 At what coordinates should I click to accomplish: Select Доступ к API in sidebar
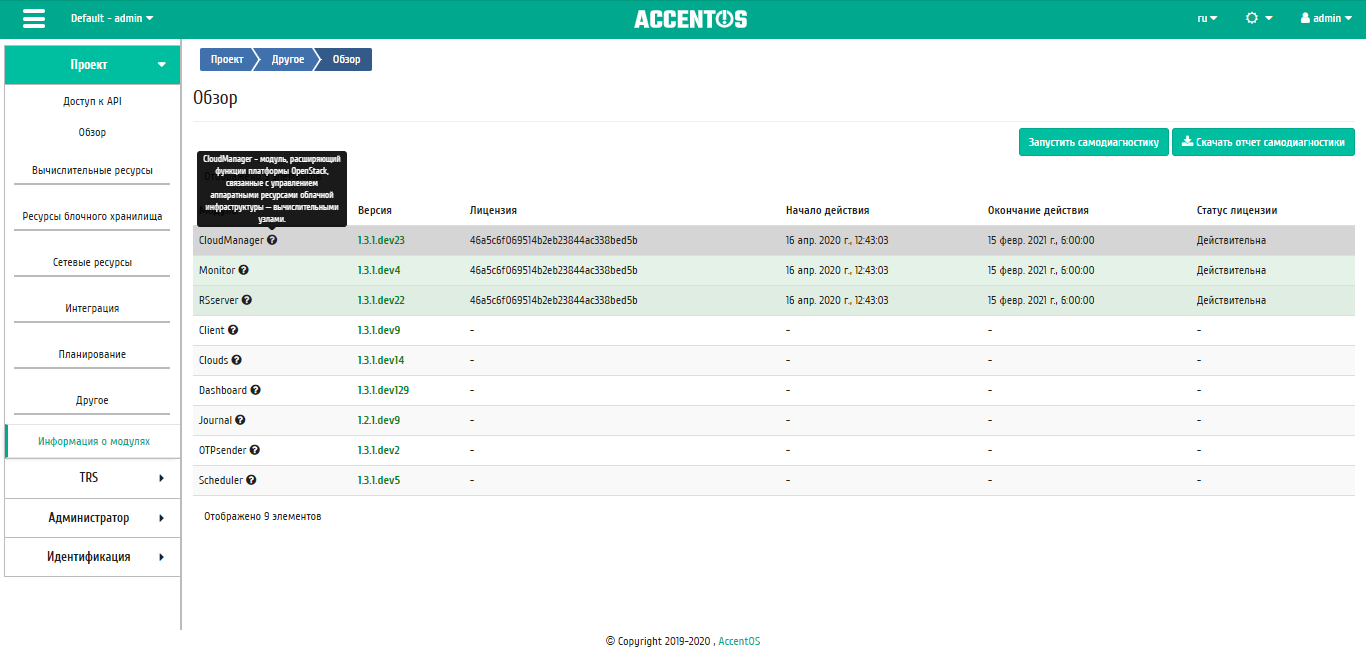pyautogui.click(x=92, y=102)
